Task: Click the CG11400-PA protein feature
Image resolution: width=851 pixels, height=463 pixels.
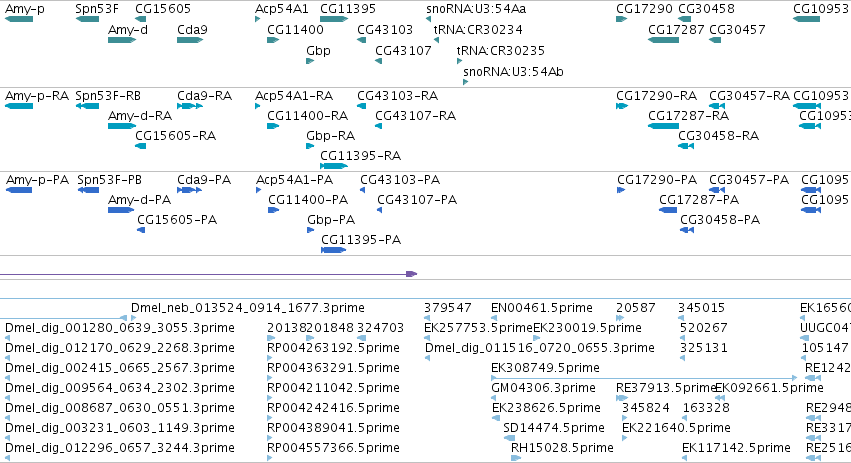Action: [274, 210]
